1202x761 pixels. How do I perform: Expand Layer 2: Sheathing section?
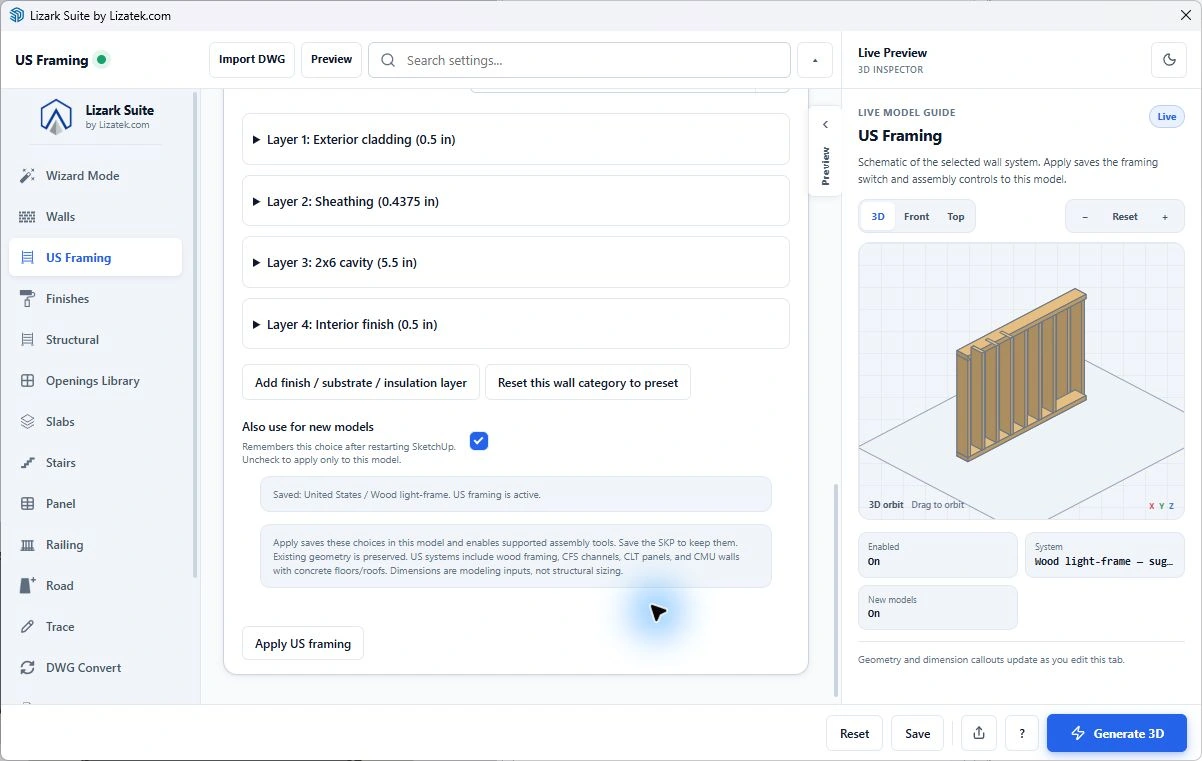pos(516,201)
